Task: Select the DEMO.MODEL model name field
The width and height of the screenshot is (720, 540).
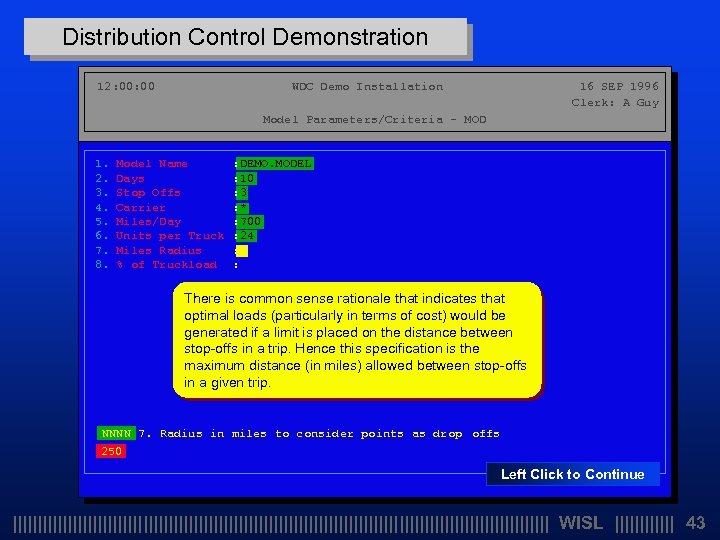Action: pyautogui.click(x=275, y=163)
